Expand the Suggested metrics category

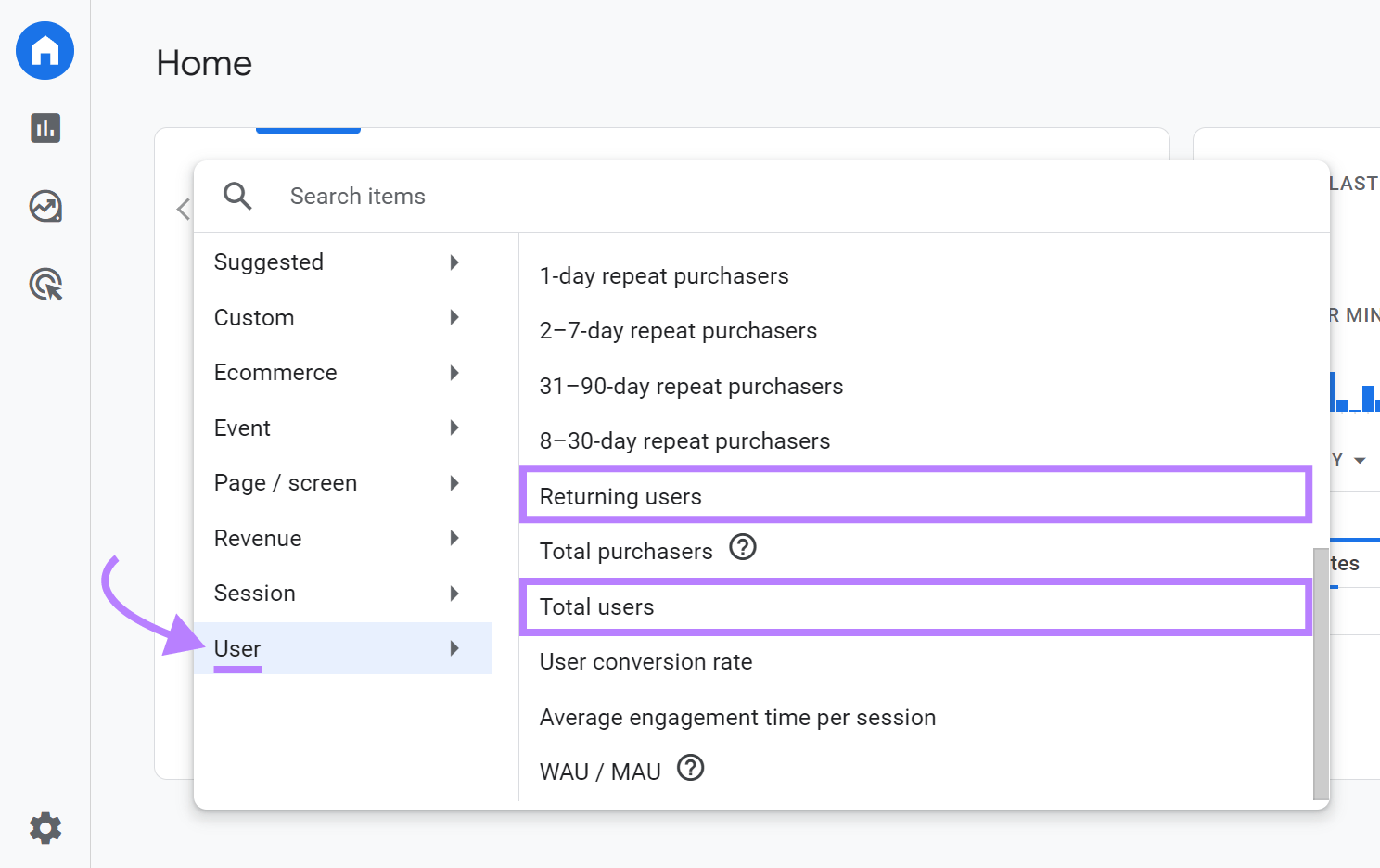coord(454,262)
